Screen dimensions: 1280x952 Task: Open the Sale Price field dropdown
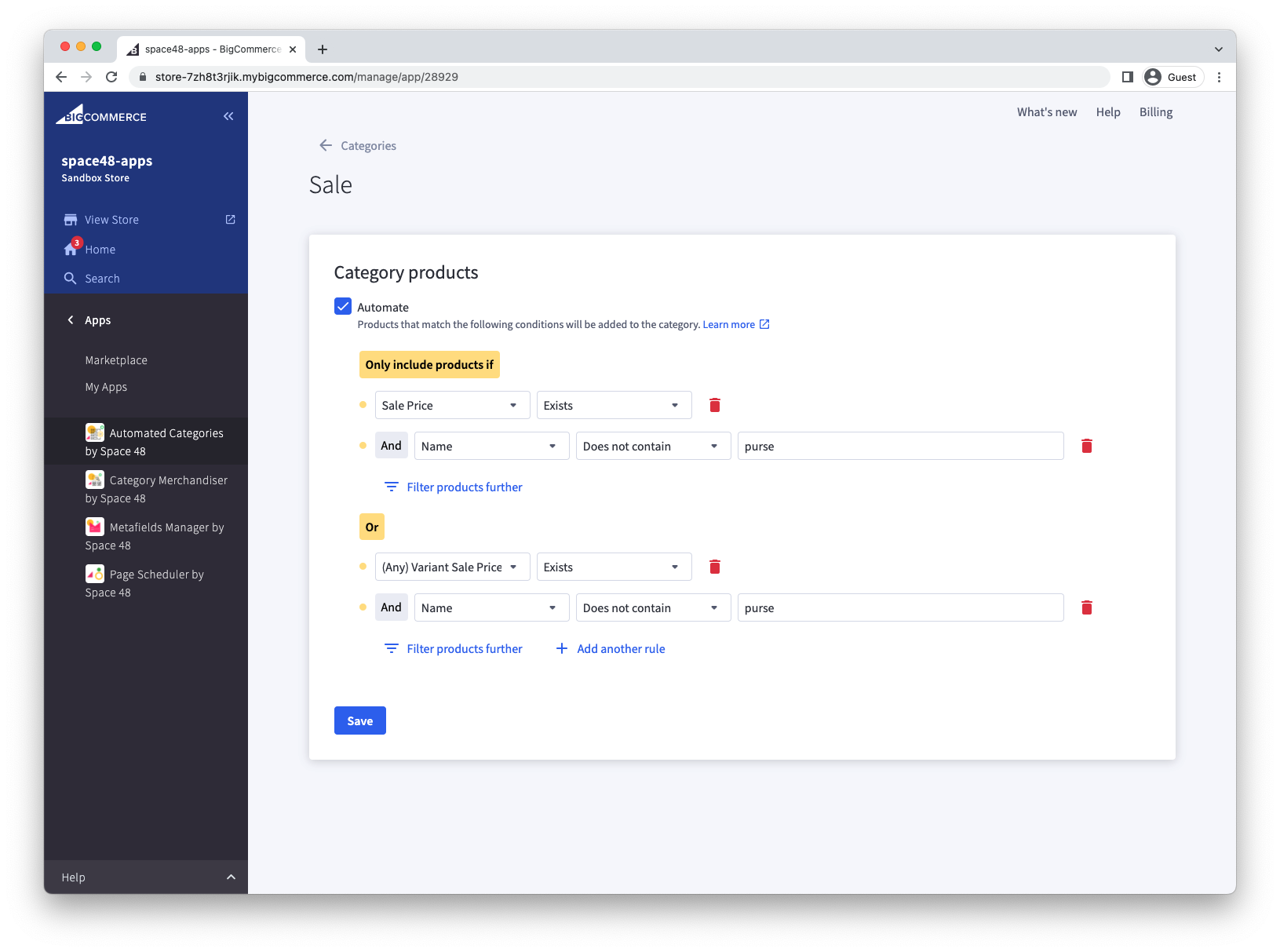tap(453, 405)
